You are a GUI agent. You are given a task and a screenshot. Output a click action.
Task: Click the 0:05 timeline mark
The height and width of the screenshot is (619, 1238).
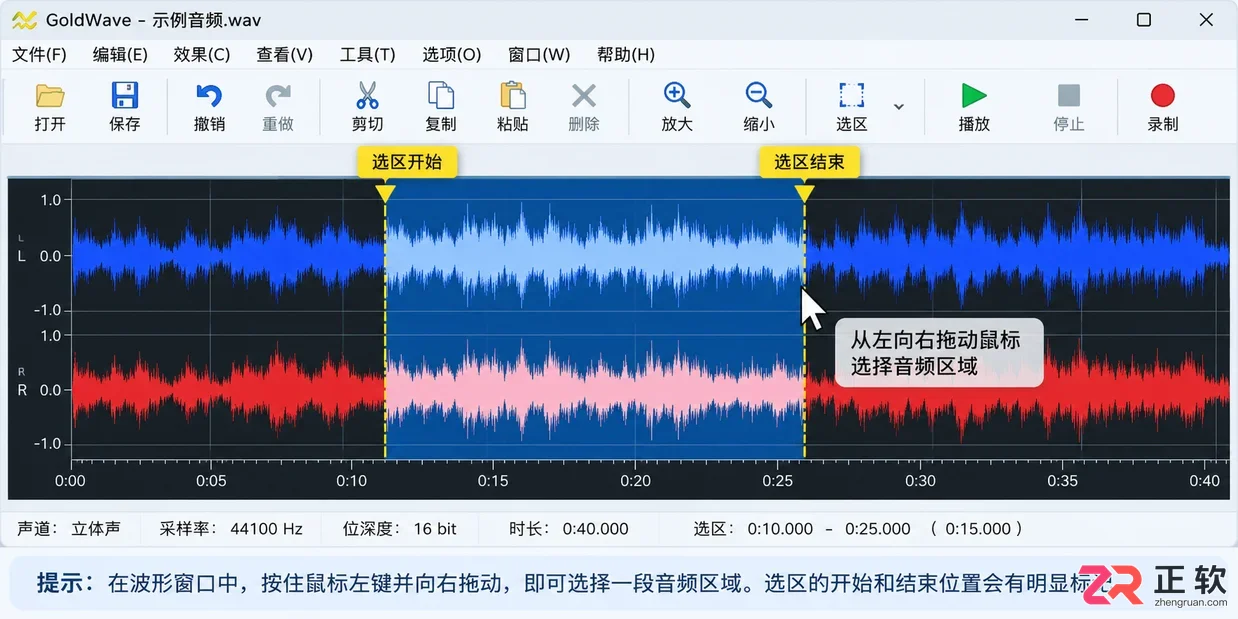(x=212, y=481)
